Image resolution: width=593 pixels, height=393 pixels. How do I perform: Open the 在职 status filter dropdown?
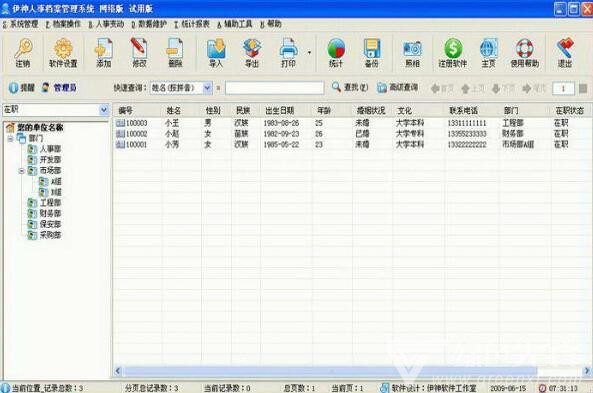coord(104,110)
